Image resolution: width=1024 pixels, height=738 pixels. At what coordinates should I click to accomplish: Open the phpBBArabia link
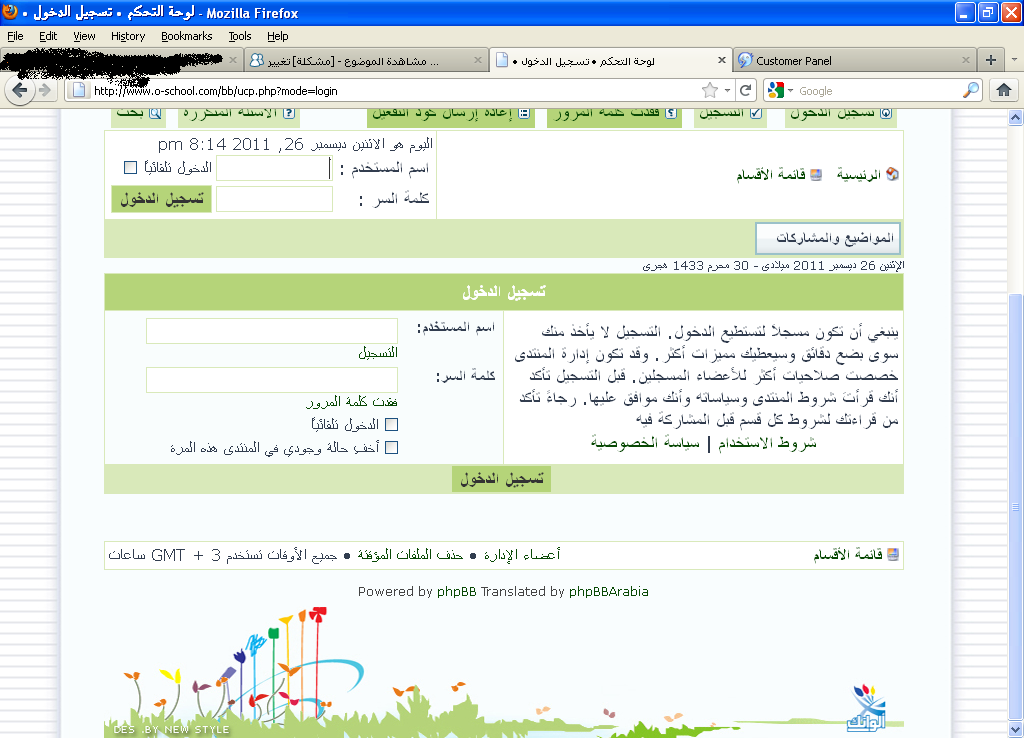point(608,591)
